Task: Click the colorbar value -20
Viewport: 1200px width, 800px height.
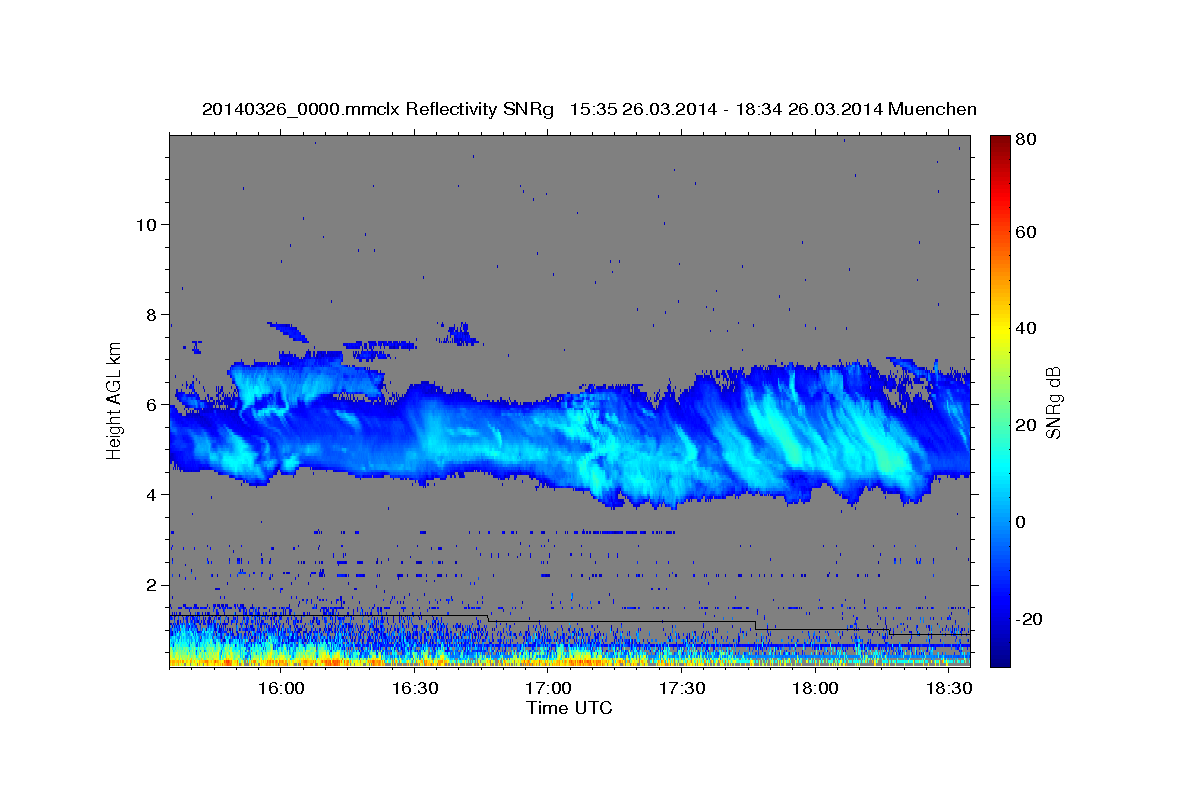Action: (x=1029, y=619)
